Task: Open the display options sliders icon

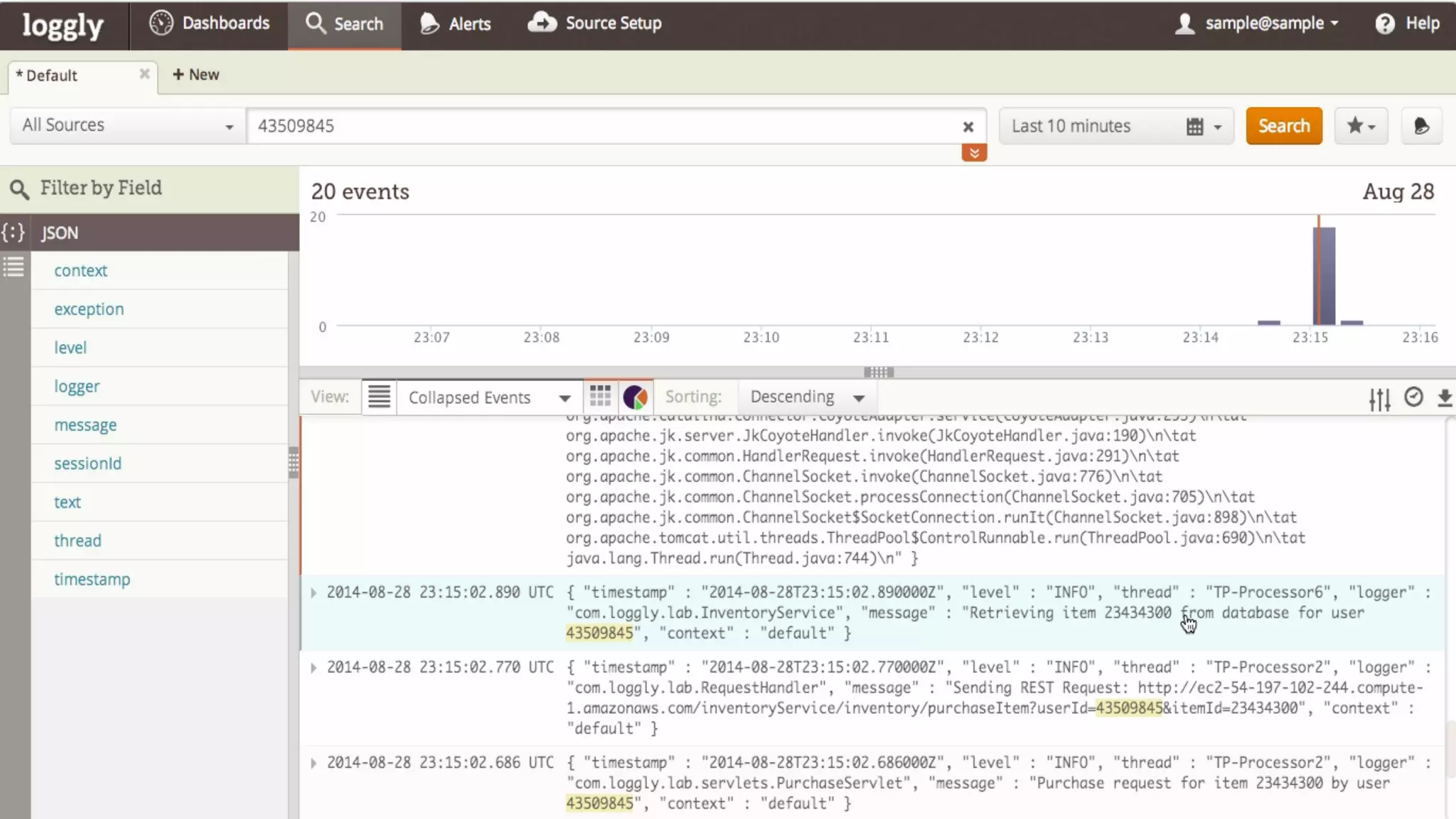Action: [1379, 399]
